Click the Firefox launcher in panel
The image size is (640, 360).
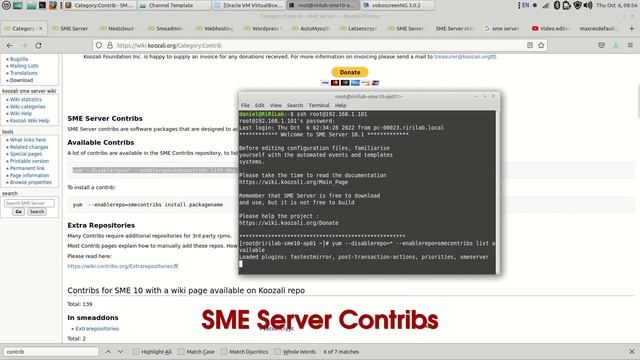(53, 5)
